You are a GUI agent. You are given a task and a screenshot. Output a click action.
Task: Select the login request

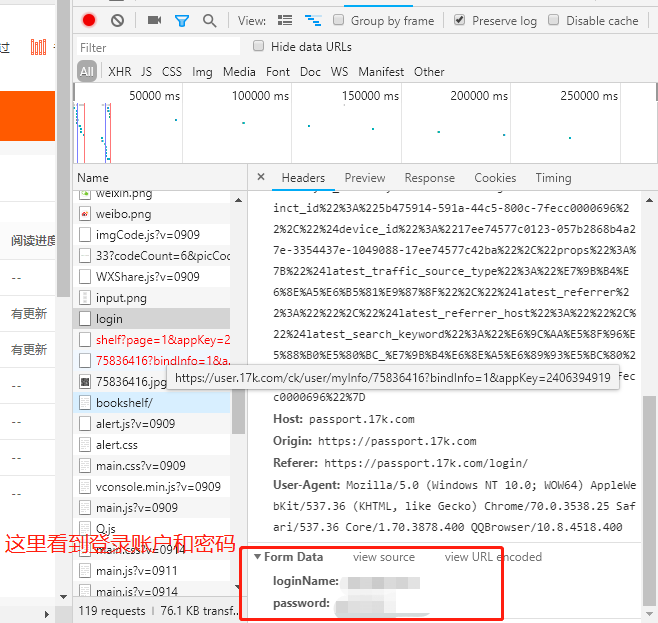click(152, 319)
